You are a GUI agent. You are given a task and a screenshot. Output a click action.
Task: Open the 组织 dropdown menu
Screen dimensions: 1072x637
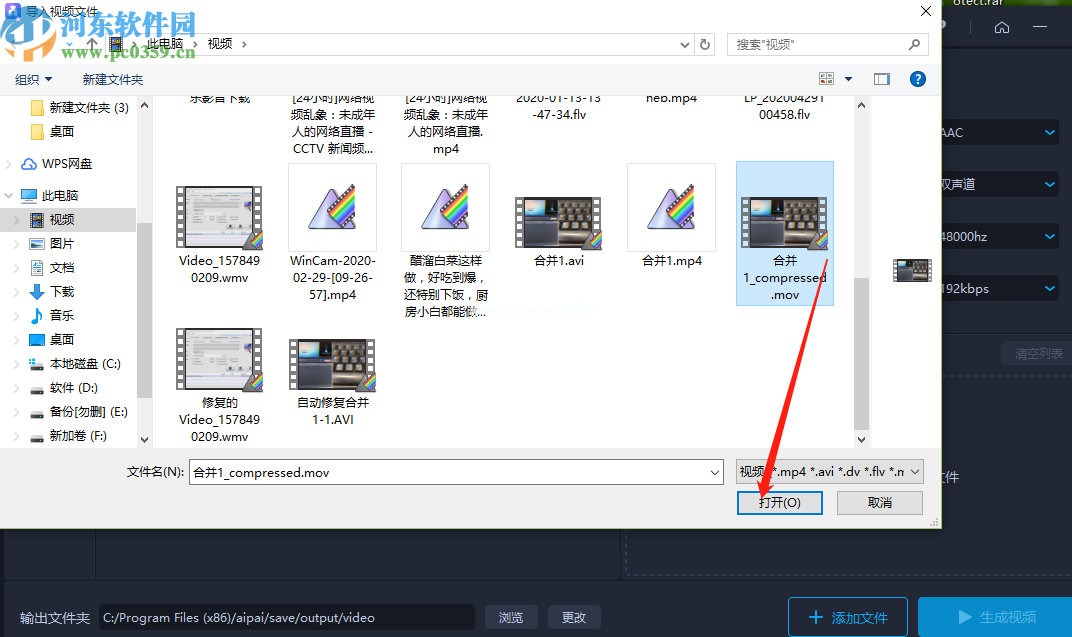click(x=34, y=79)
